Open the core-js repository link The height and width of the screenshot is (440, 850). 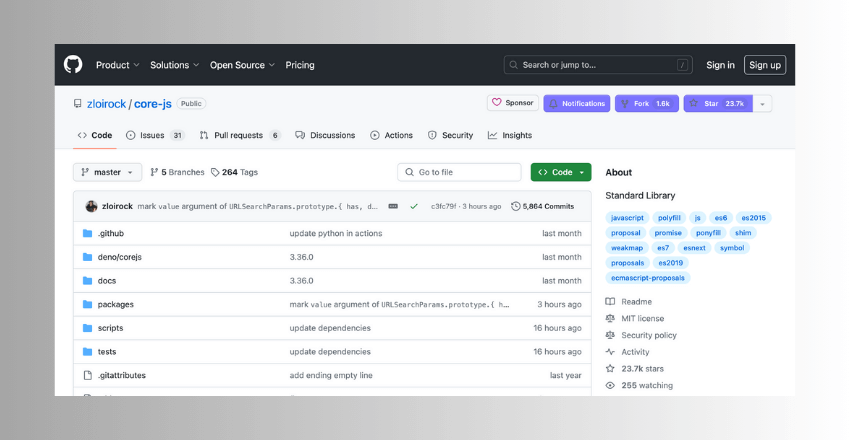pos(153,103)
